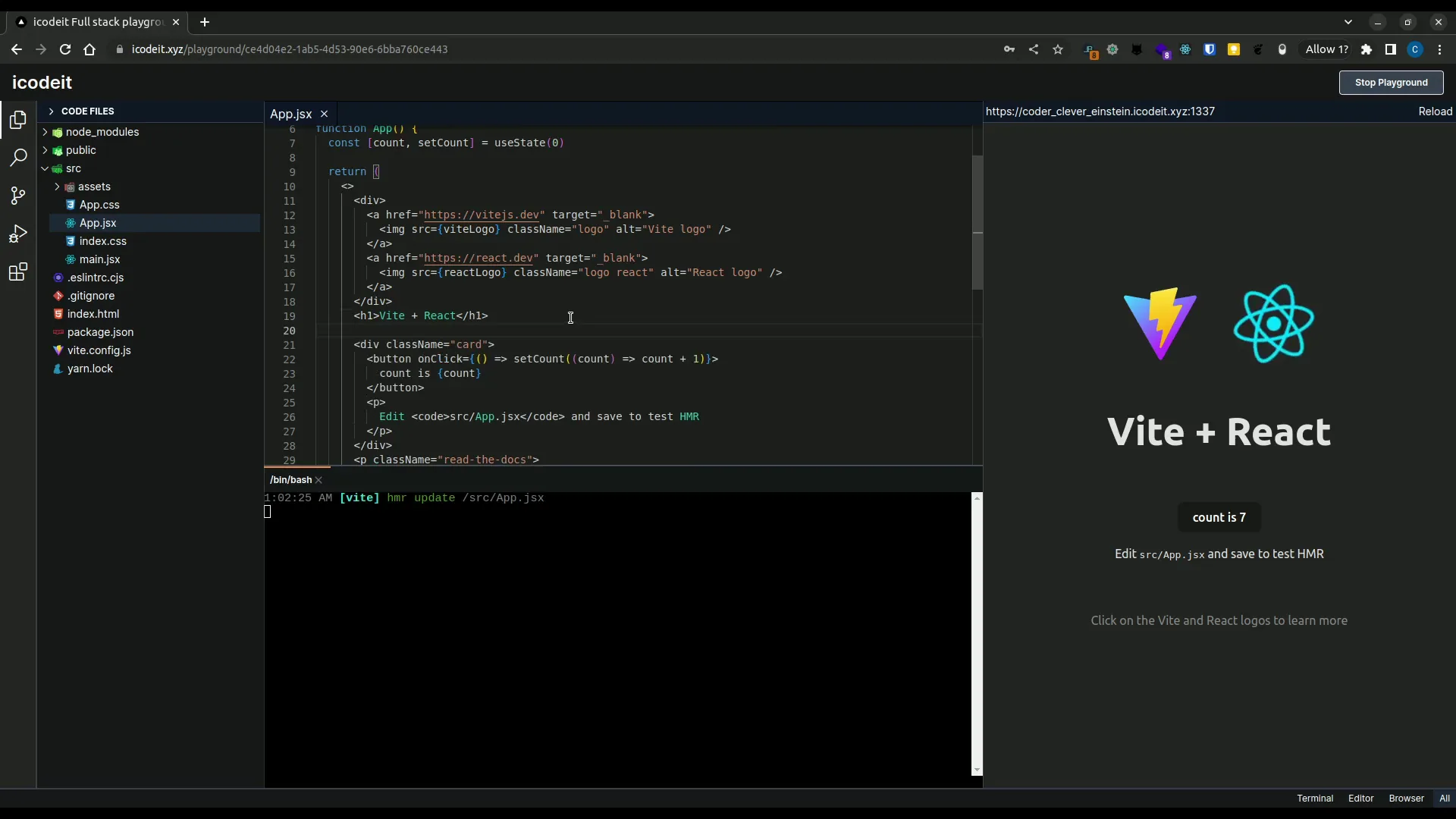The height and width of the screenshot is (819, 1456).
Task: Click the icodeit logo title
Action: coord(42,83)
